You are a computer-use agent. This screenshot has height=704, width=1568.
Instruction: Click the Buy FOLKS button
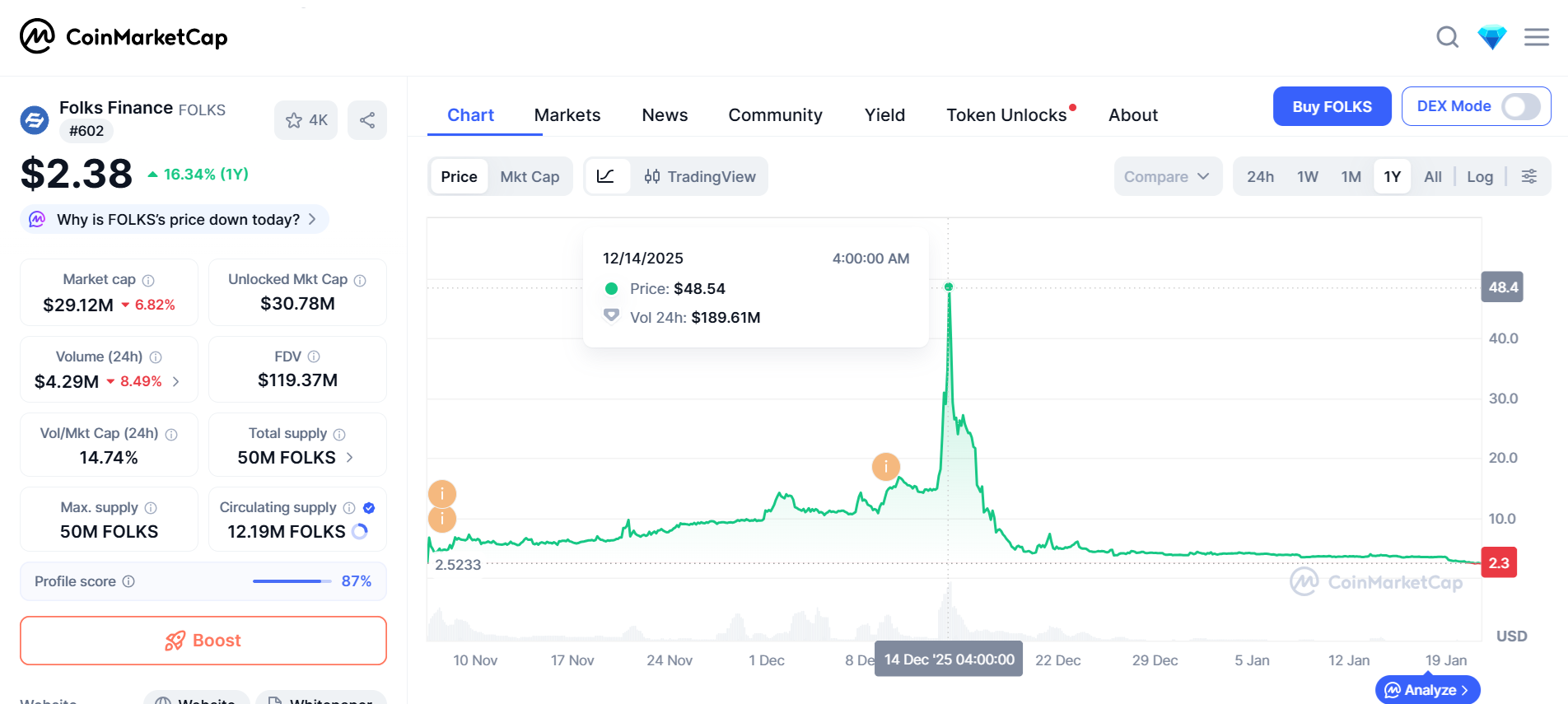click(1331, 106)
